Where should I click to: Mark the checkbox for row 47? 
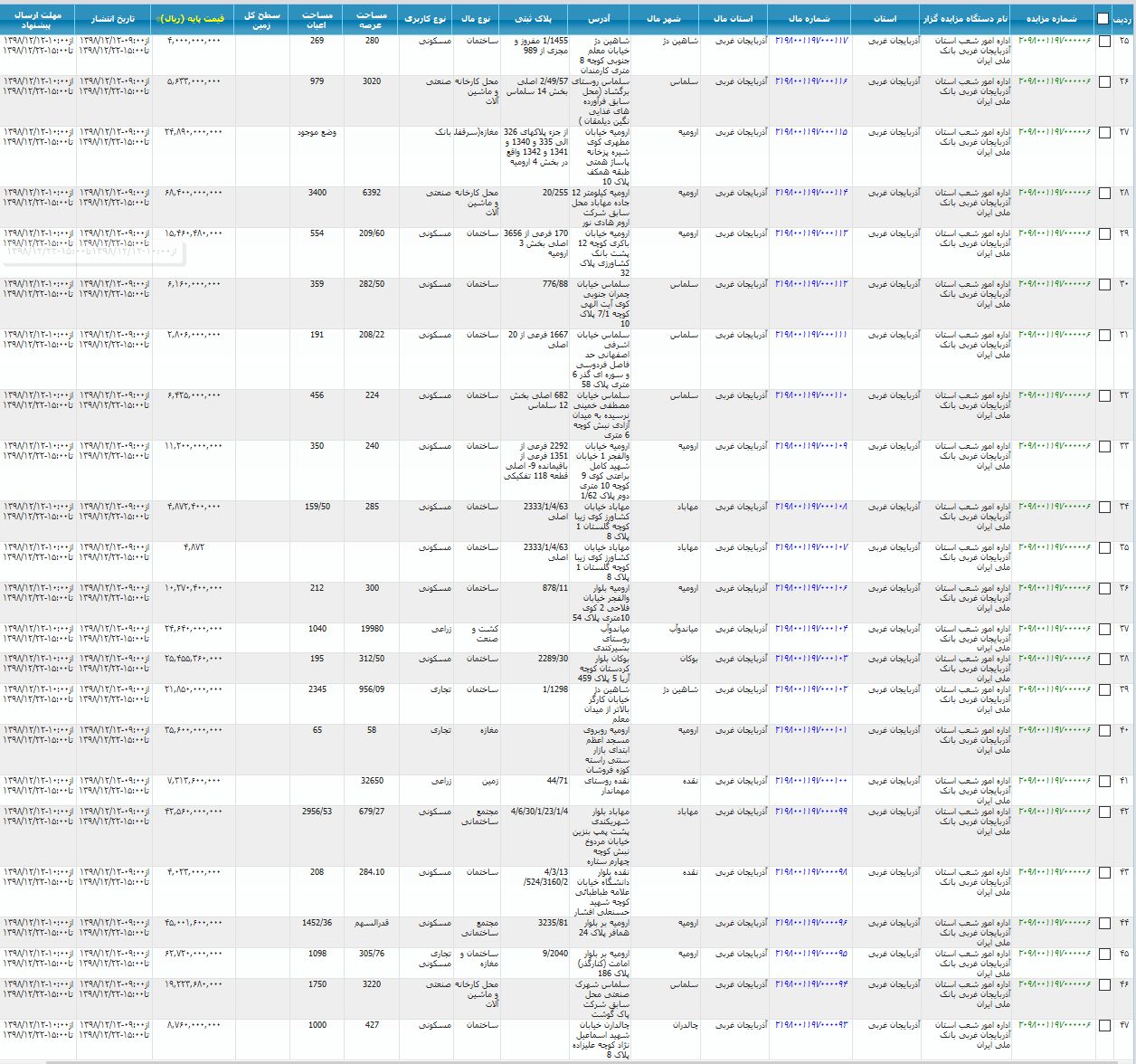[1104, 1025]
